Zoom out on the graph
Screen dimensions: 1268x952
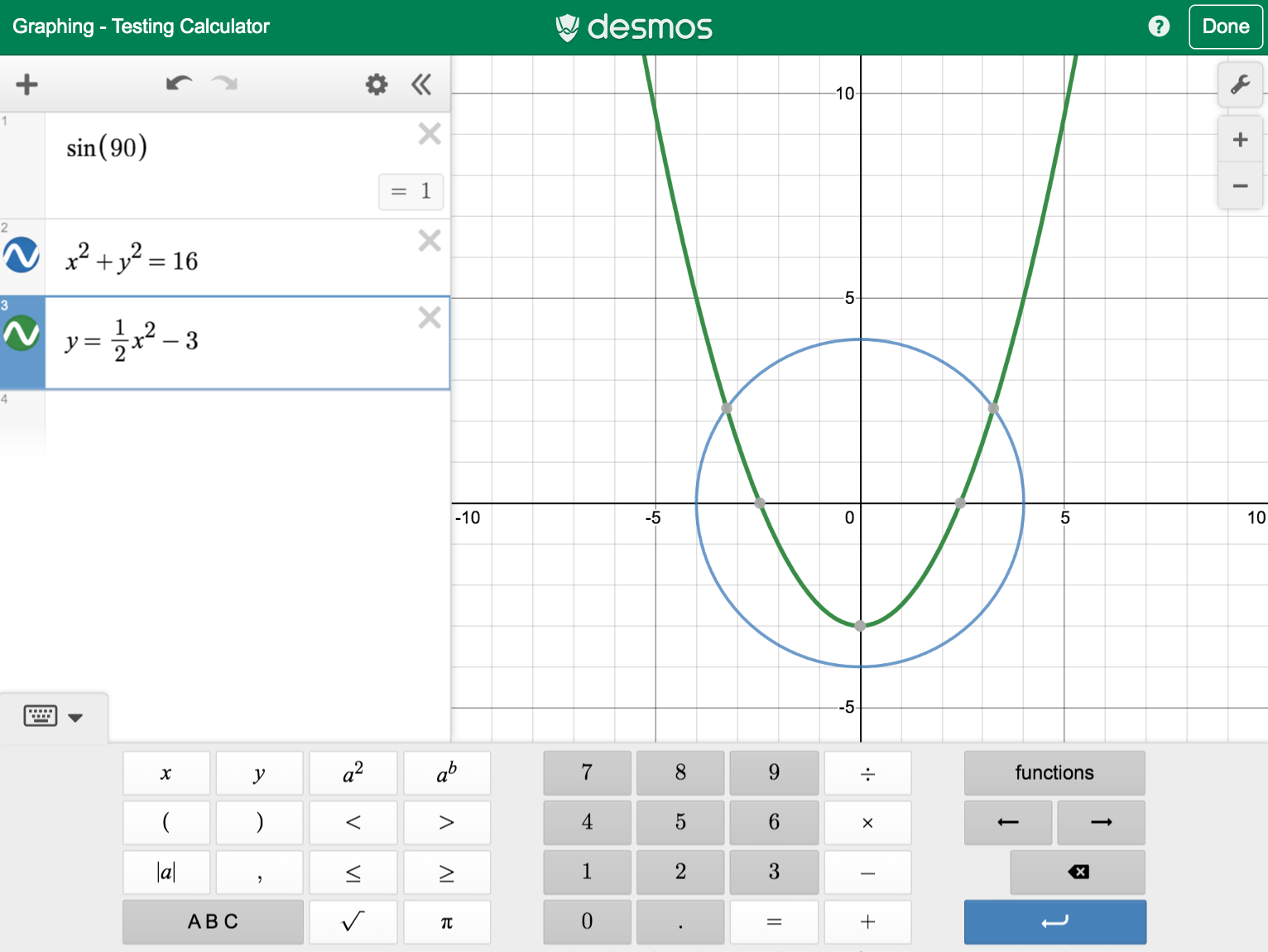(x=1239, y=186)
